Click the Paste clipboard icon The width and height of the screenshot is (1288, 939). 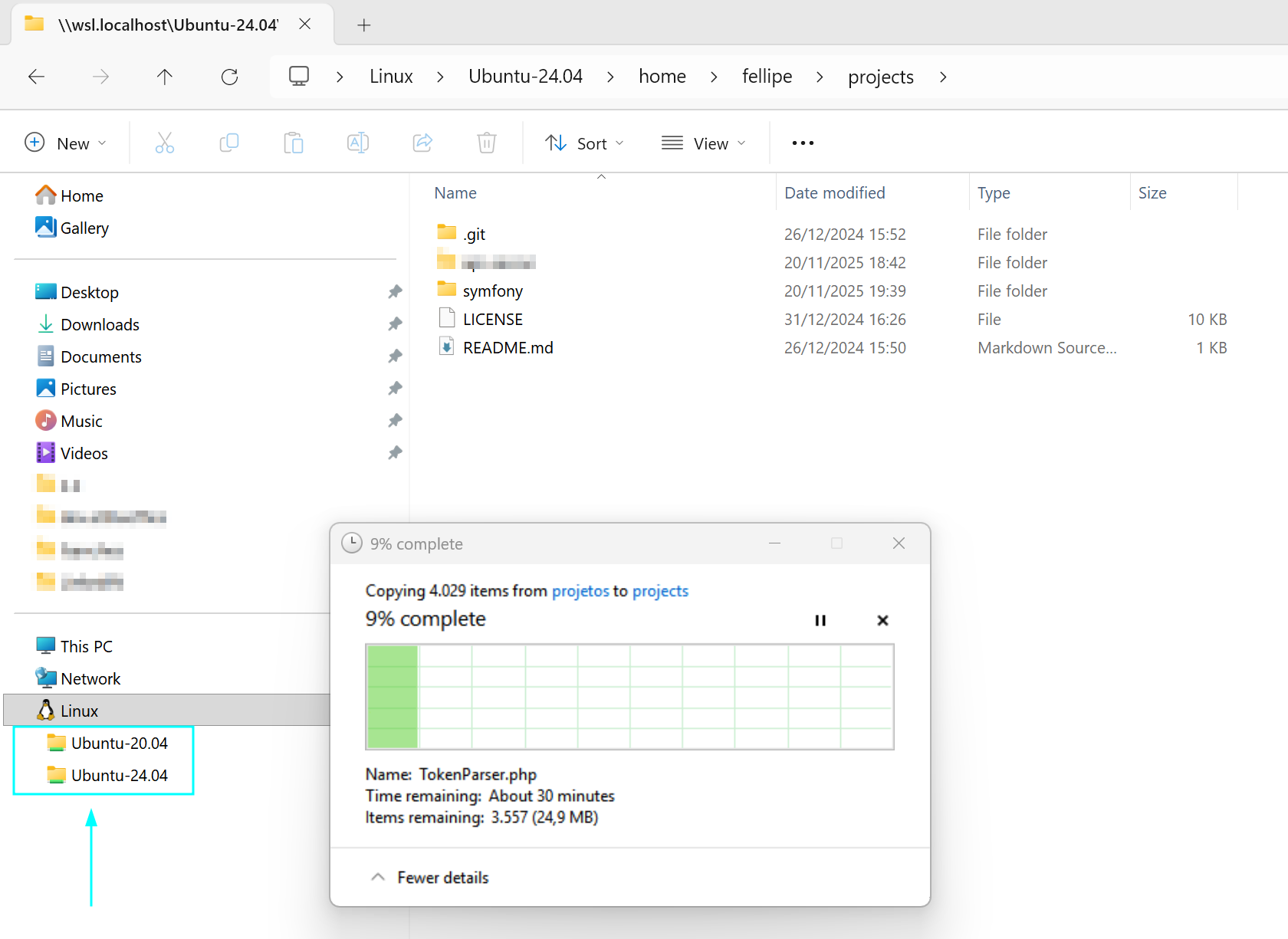tap(294, 143)
